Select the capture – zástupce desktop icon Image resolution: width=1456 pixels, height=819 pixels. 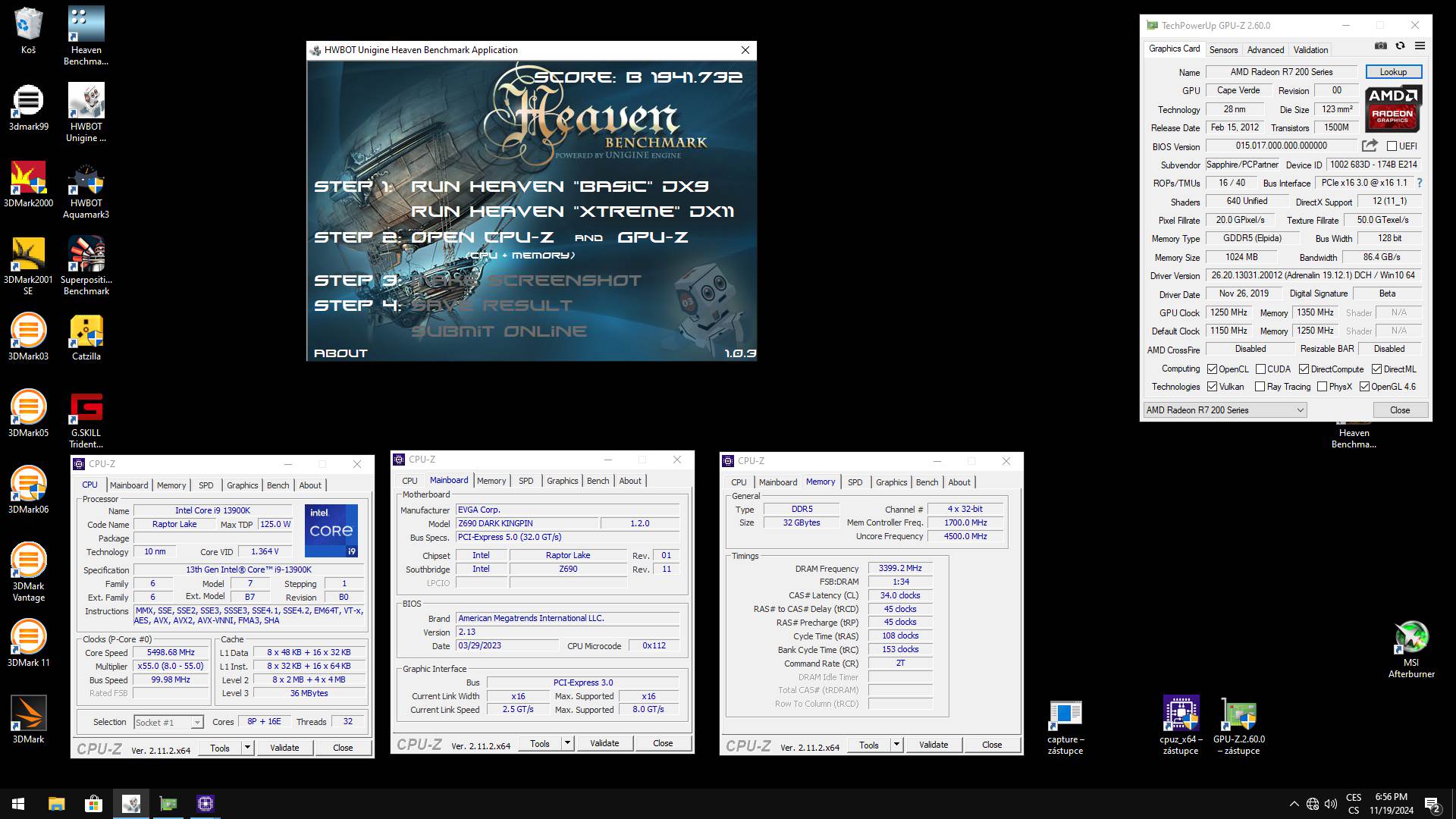tap(1065, 726)
